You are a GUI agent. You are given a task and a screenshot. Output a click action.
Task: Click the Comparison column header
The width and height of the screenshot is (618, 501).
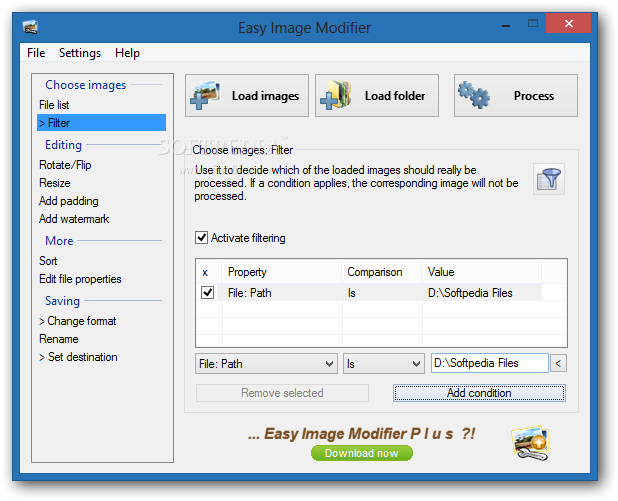point(382,272)
